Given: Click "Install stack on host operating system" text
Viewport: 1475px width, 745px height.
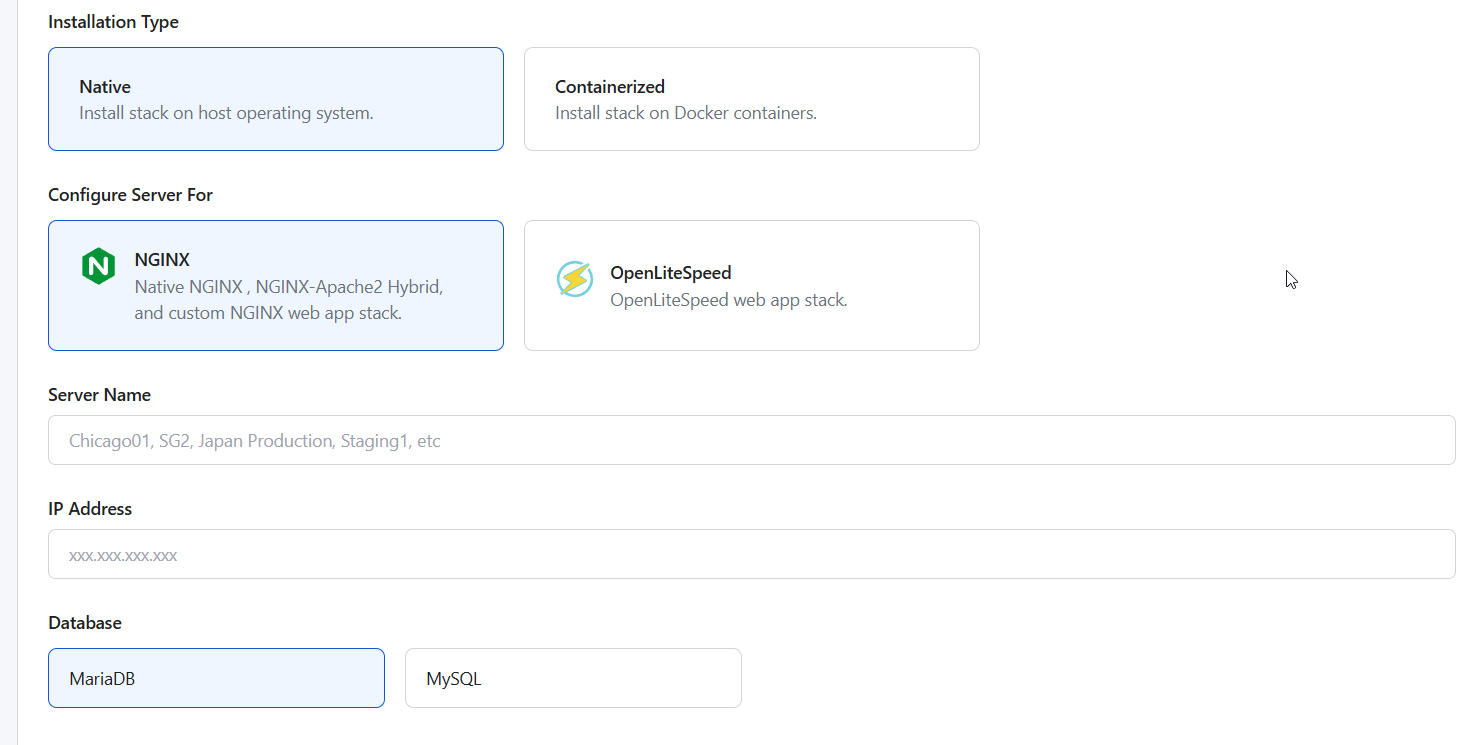Looking at the screenshot, I should (x=226, y=113).
